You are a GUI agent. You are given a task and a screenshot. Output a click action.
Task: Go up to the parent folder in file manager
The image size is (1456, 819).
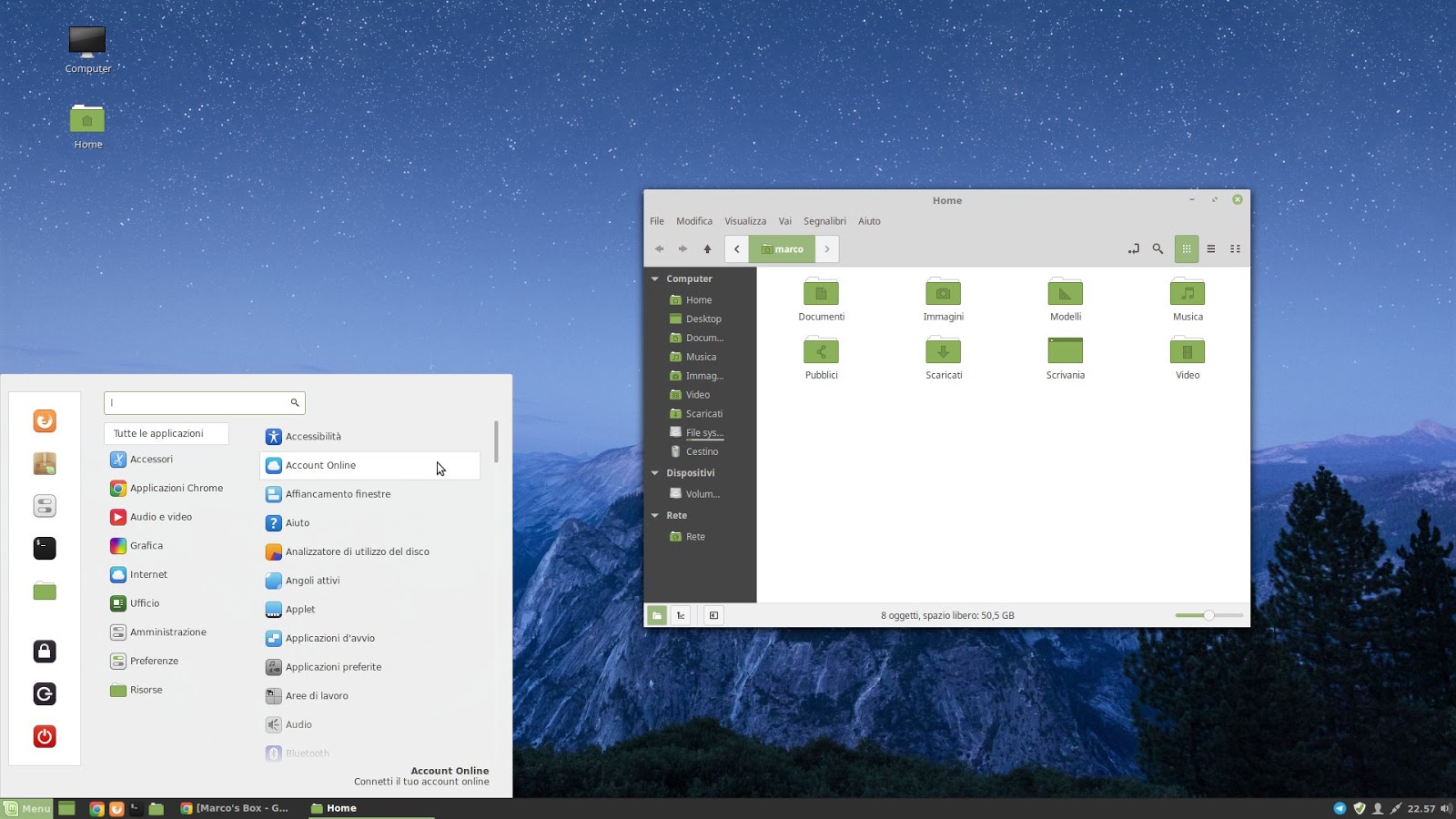(707, 248)
